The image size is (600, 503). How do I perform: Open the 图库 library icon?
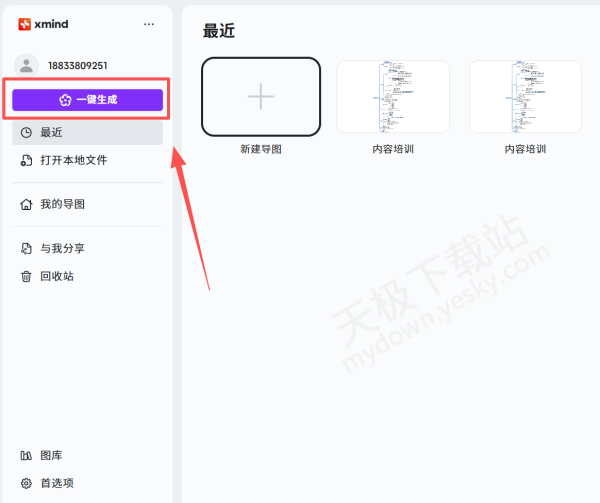pyautogui.click(x=27, y=455)
